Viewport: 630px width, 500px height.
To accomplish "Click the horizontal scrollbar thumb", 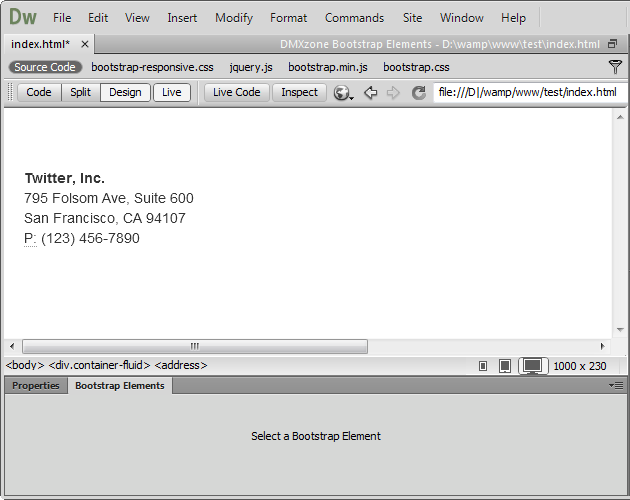I will 195,346.
